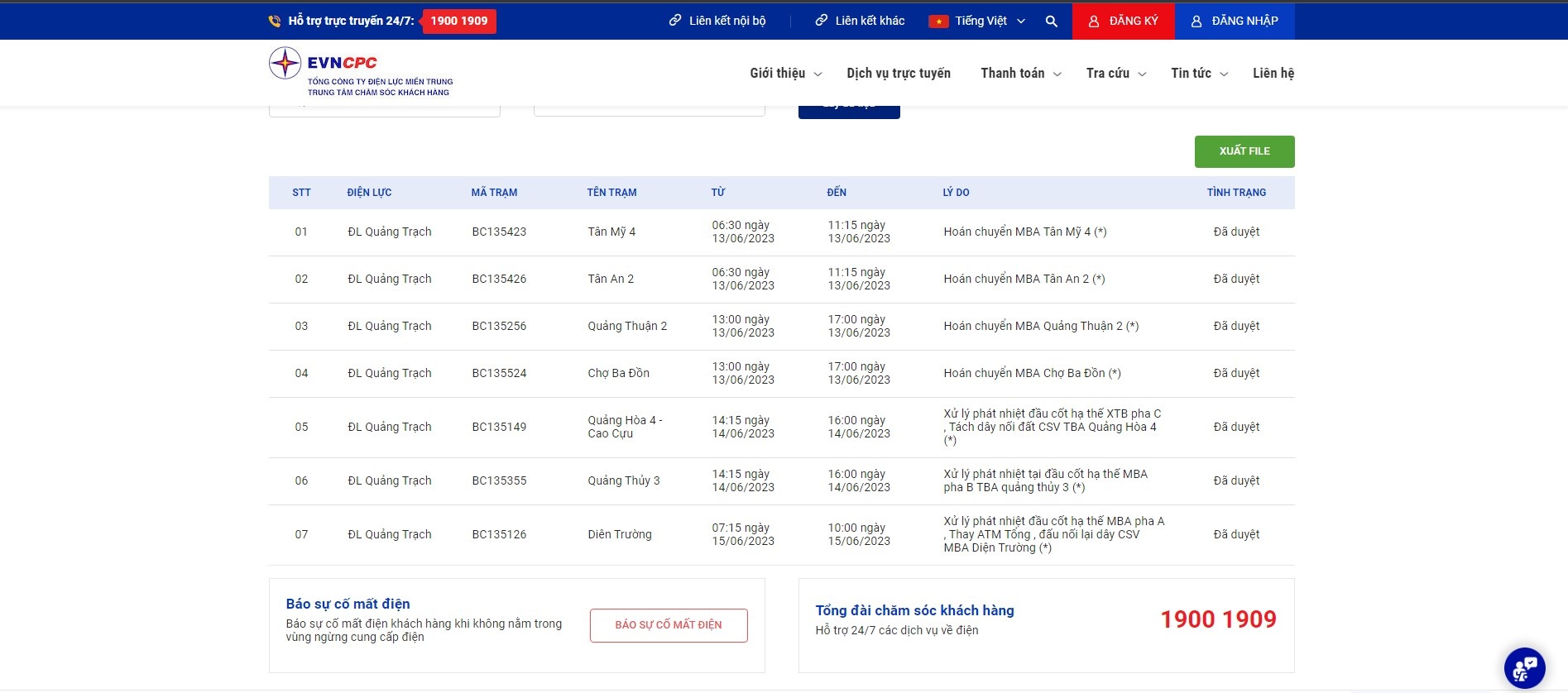
Task: Click the chain icon for Liên kết nội bộ
Action: point(675,21)
